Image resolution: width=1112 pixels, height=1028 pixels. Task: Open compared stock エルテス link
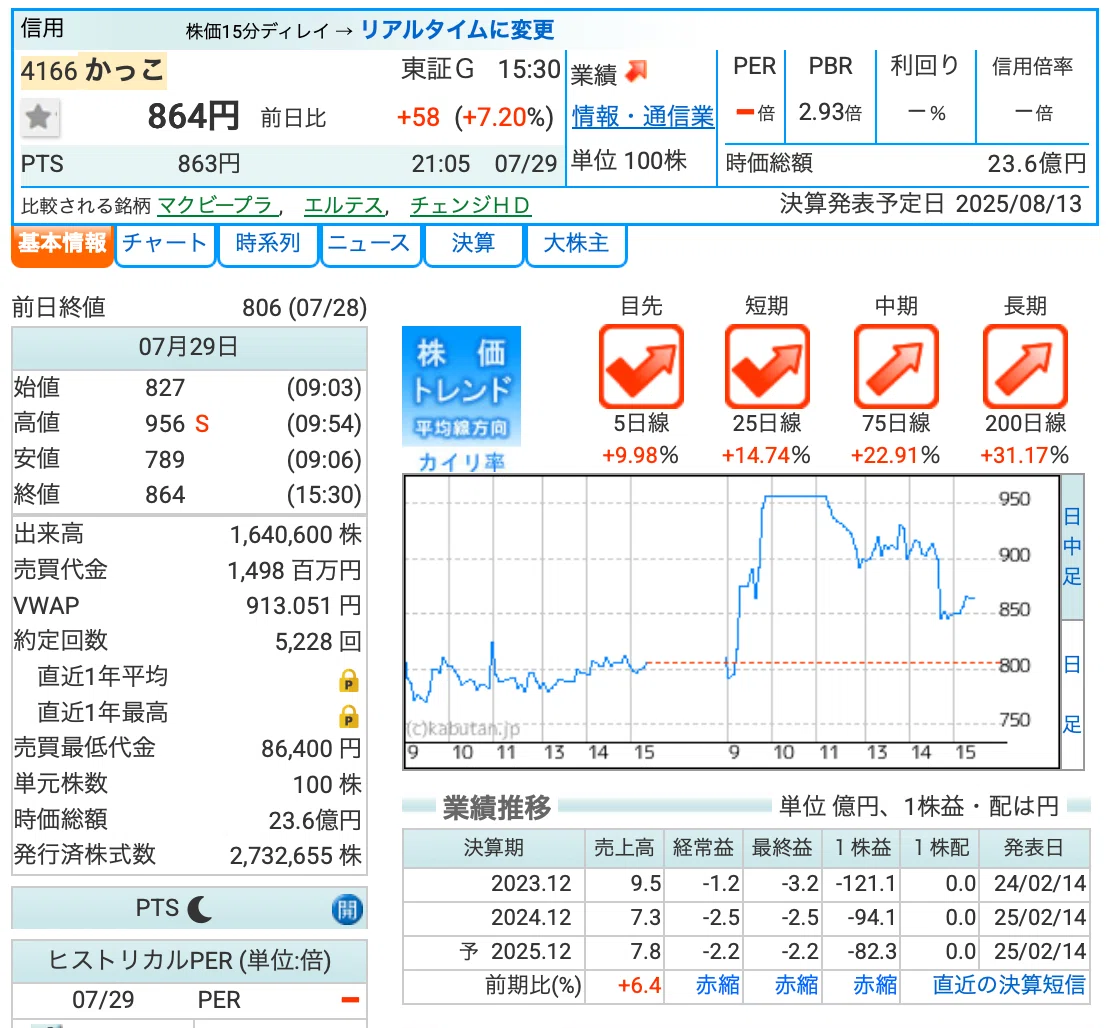[x=344, y=206]
